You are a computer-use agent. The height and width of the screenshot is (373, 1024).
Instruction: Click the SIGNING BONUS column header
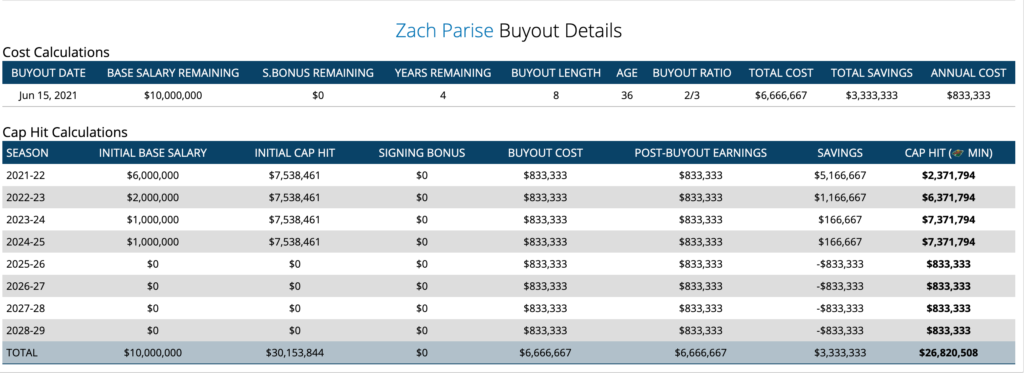point(421,154)
